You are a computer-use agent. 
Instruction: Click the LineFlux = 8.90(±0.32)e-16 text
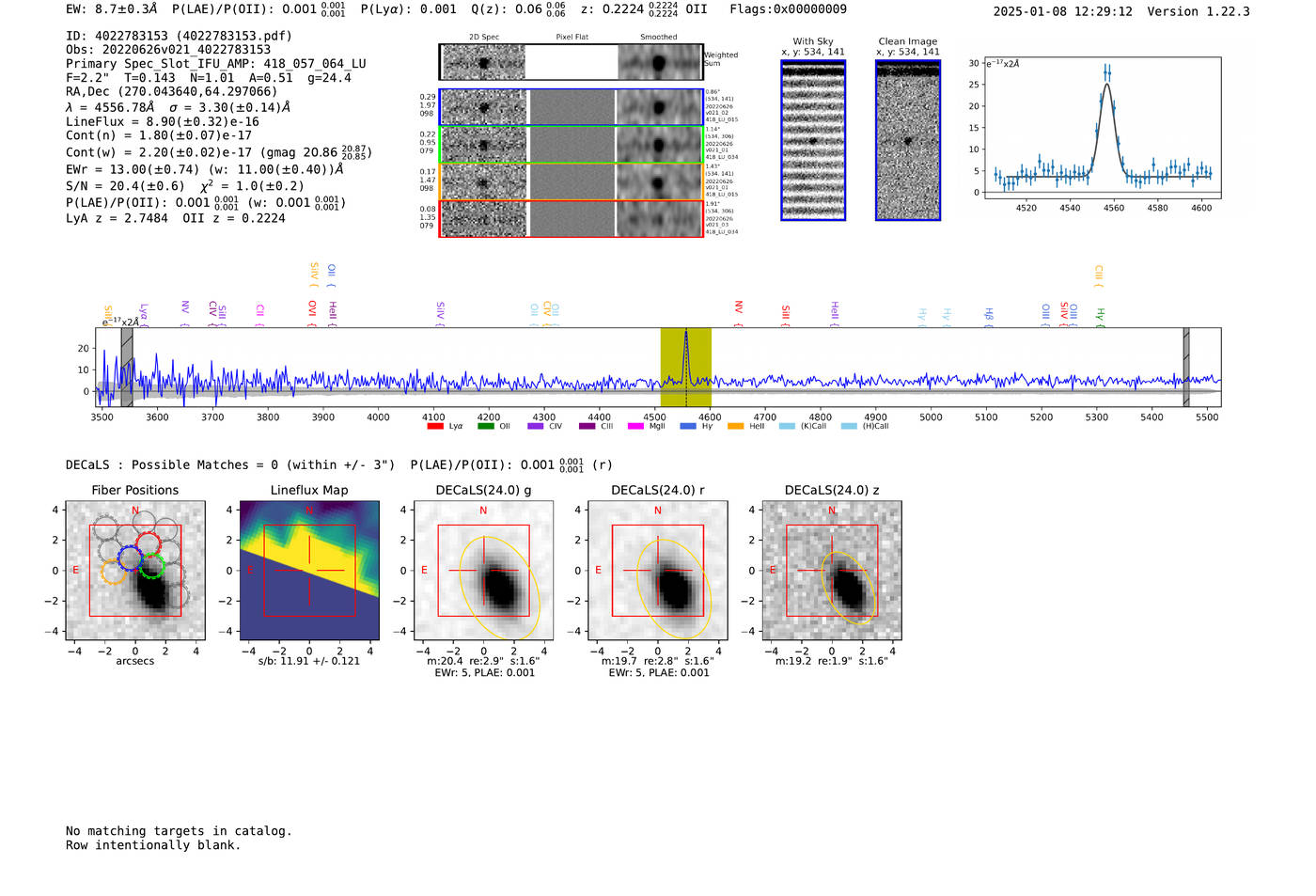[x=163, y=121]
